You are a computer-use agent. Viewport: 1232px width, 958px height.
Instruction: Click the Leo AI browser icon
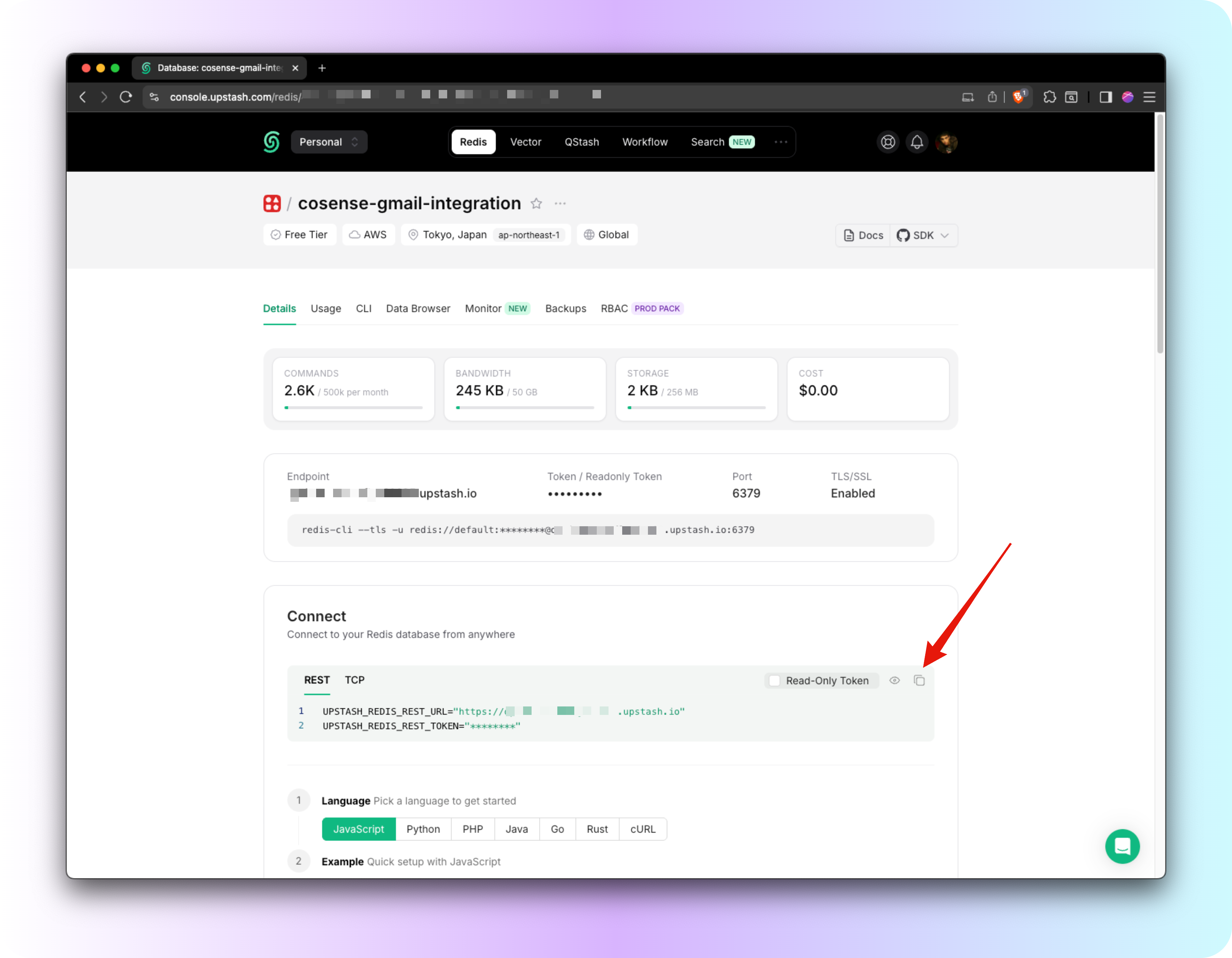[x=1127, y=97]
